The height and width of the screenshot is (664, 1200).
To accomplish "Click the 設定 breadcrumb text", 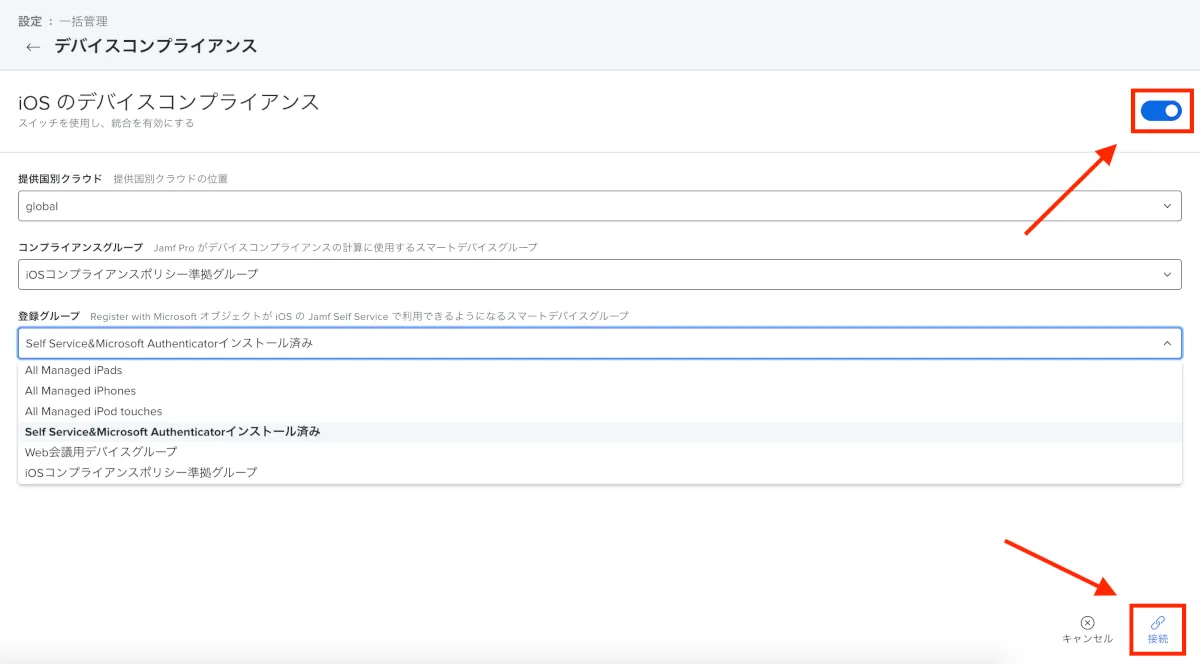I will [x=30, y=21].
